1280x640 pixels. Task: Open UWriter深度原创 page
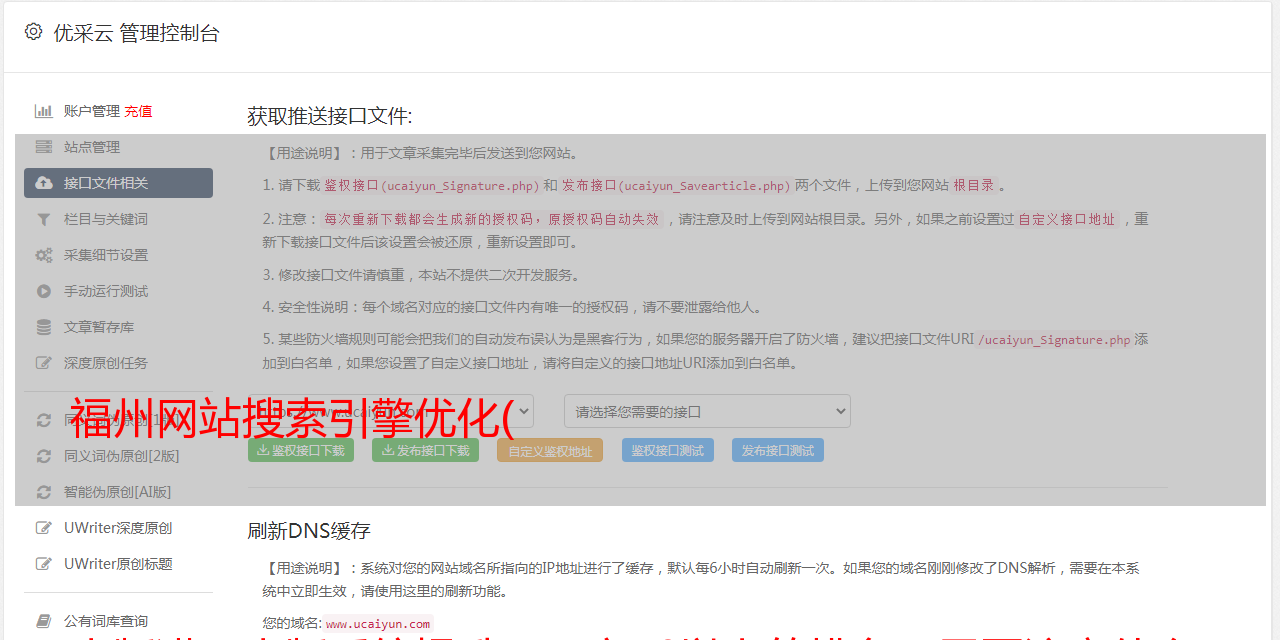pyautogui.click(x=118, y=528)
